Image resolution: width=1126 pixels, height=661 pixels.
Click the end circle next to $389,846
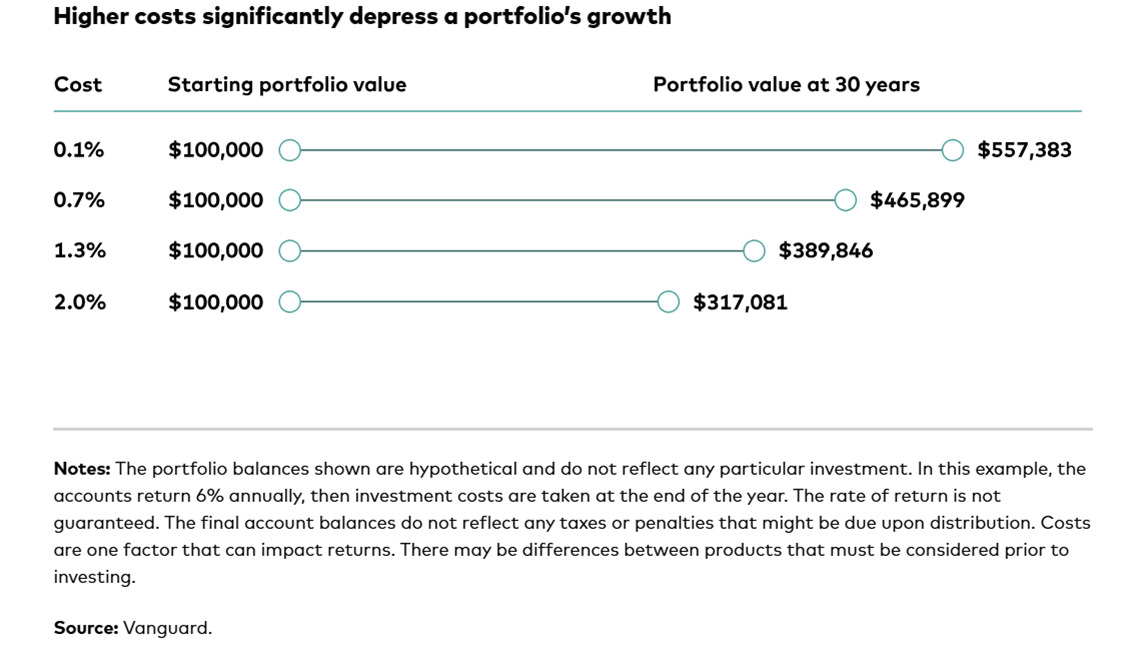[753, 251]
